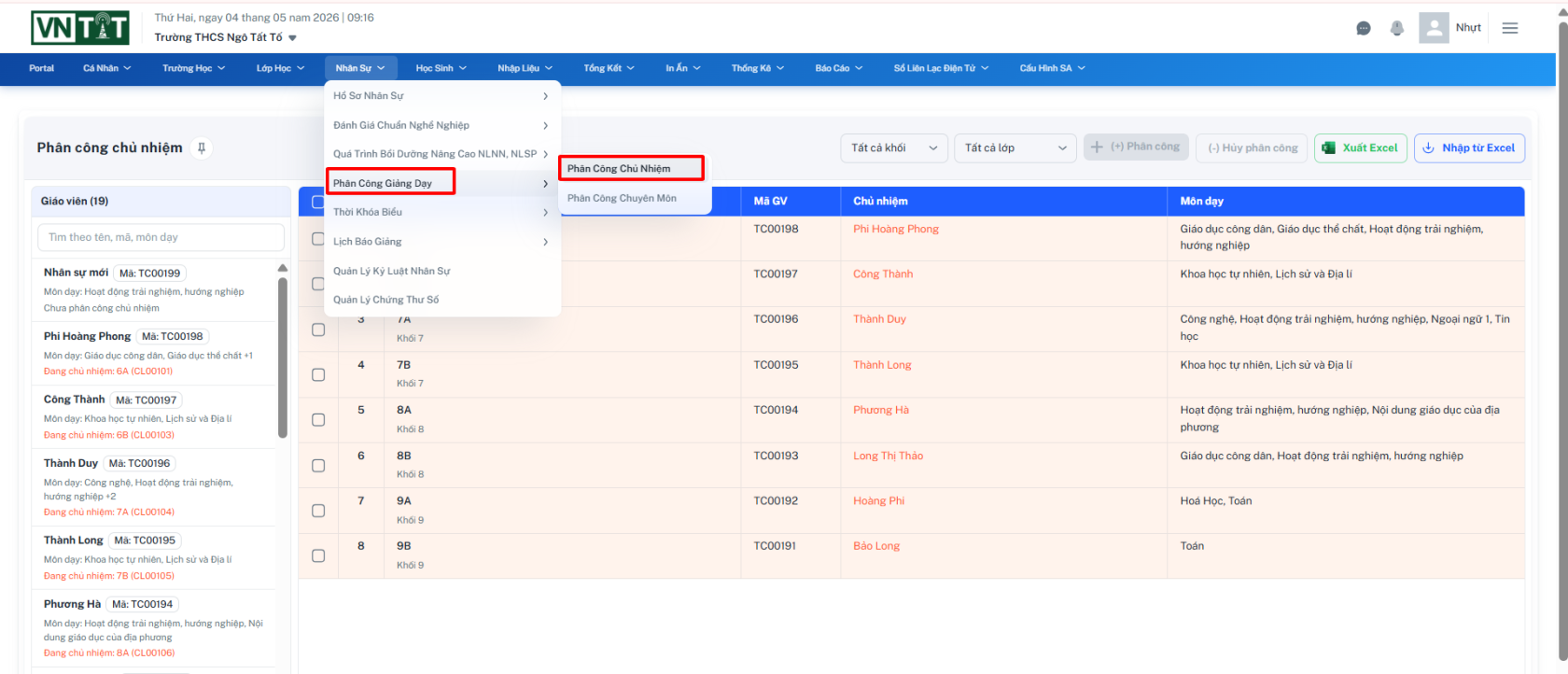Click the user avatar for Nhựt
The image size is (1568, 674).
[1434, 28]
